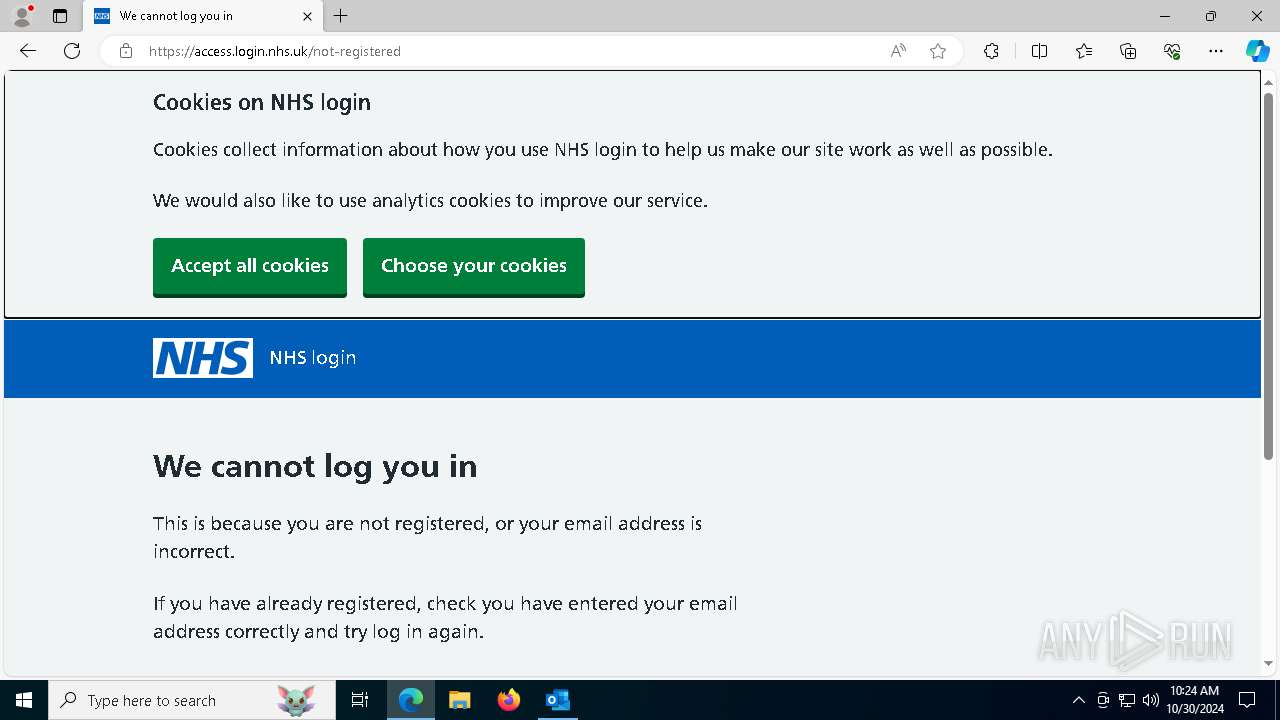Open the Copilot sidebar
The height and width of the screenshot is (720, 1280).
pos(1257,51)
